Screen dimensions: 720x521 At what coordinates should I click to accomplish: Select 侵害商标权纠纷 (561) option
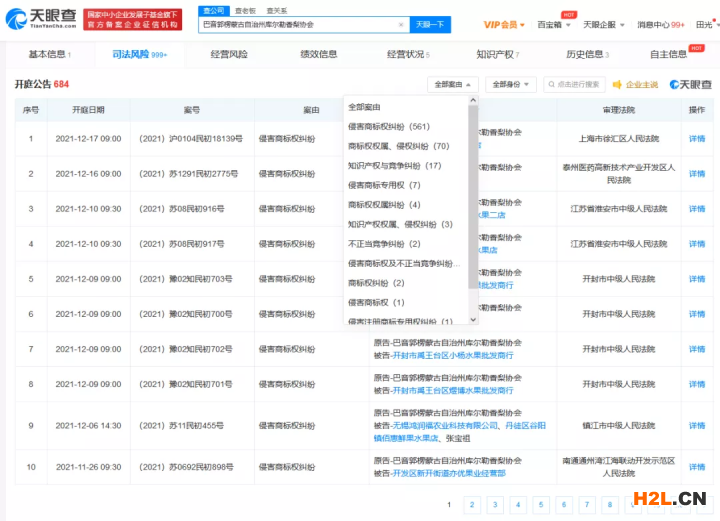[389, 127]
